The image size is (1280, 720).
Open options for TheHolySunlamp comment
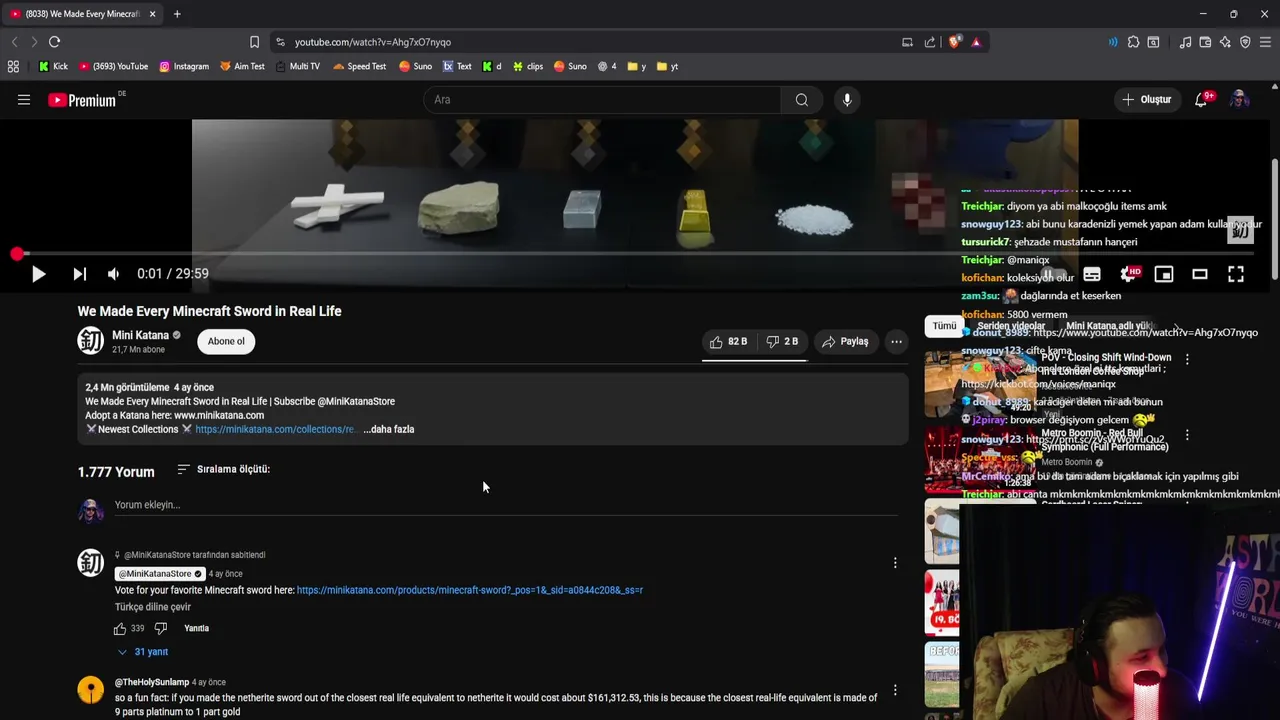click(895, 690)
